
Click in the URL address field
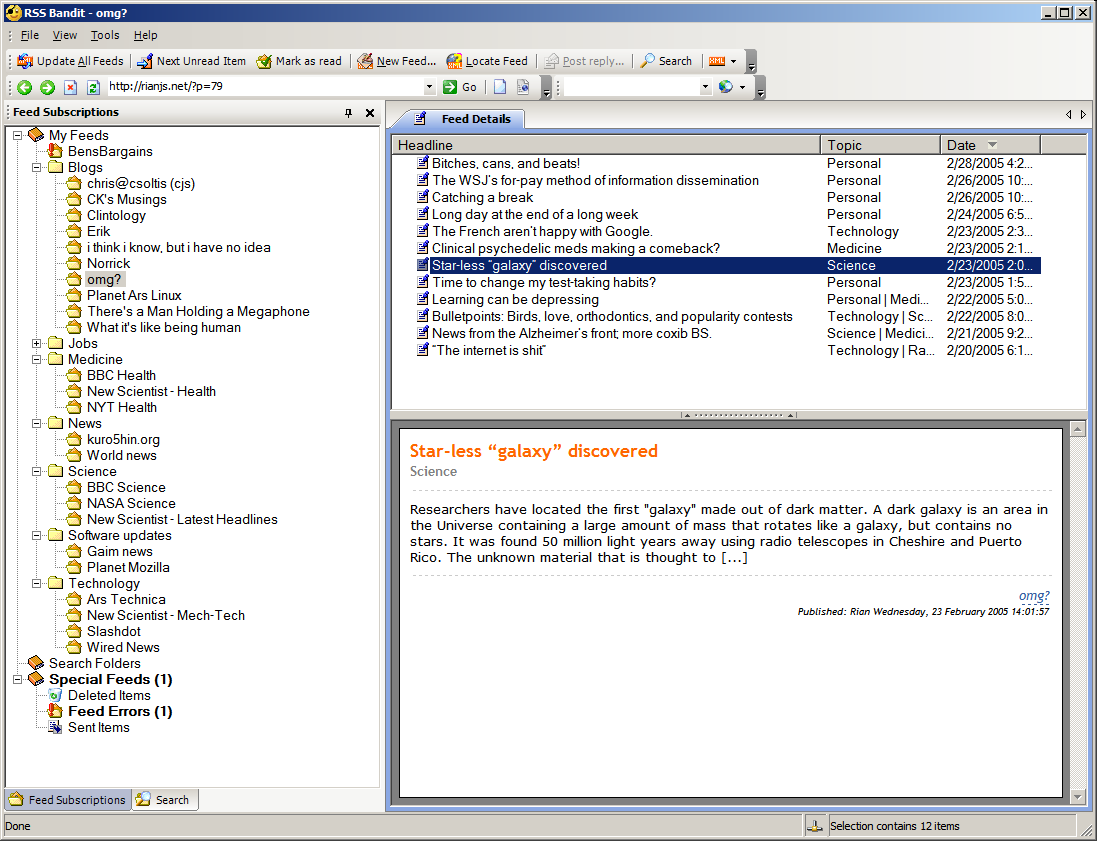coord(264,87)
